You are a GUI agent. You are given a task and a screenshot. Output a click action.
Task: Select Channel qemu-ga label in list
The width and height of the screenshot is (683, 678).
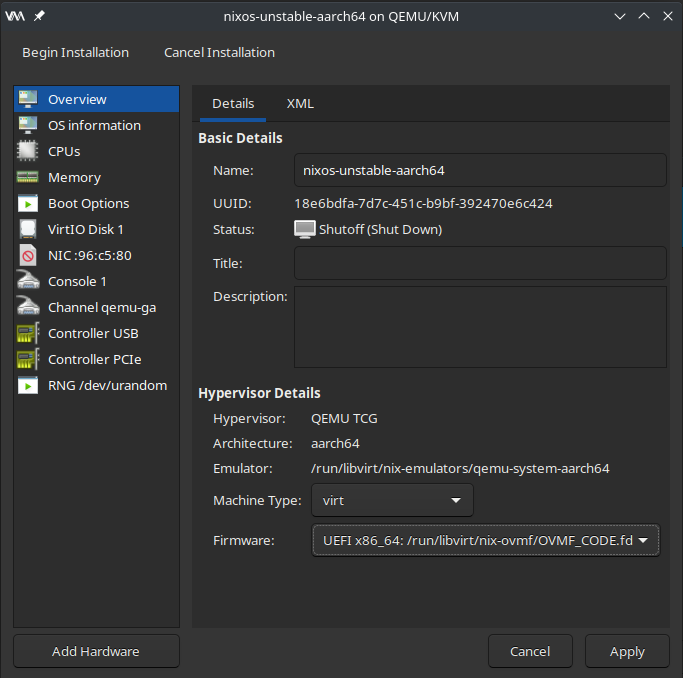point(102,307)
